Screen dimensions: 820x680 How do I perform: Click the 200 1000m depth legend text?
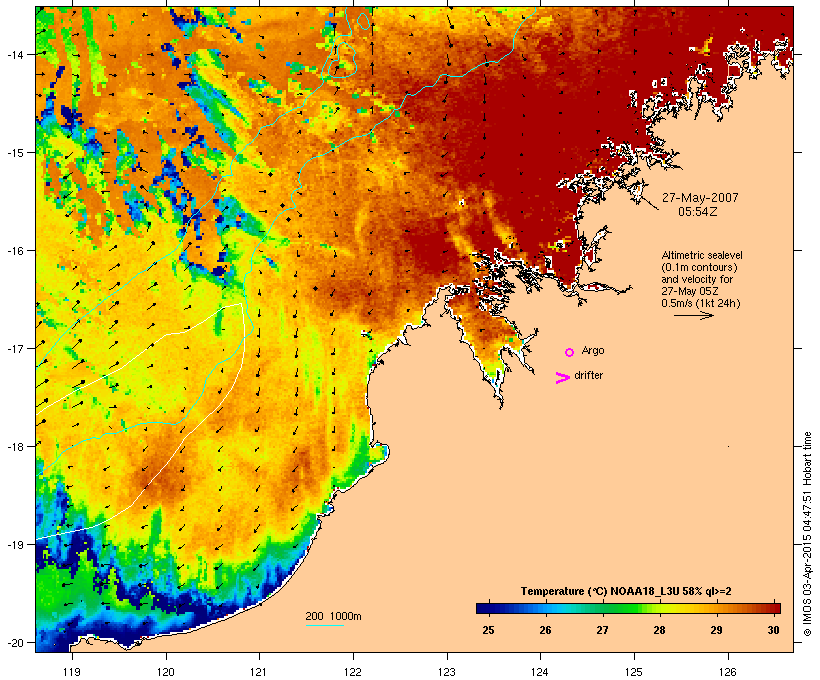click(333, 616)
